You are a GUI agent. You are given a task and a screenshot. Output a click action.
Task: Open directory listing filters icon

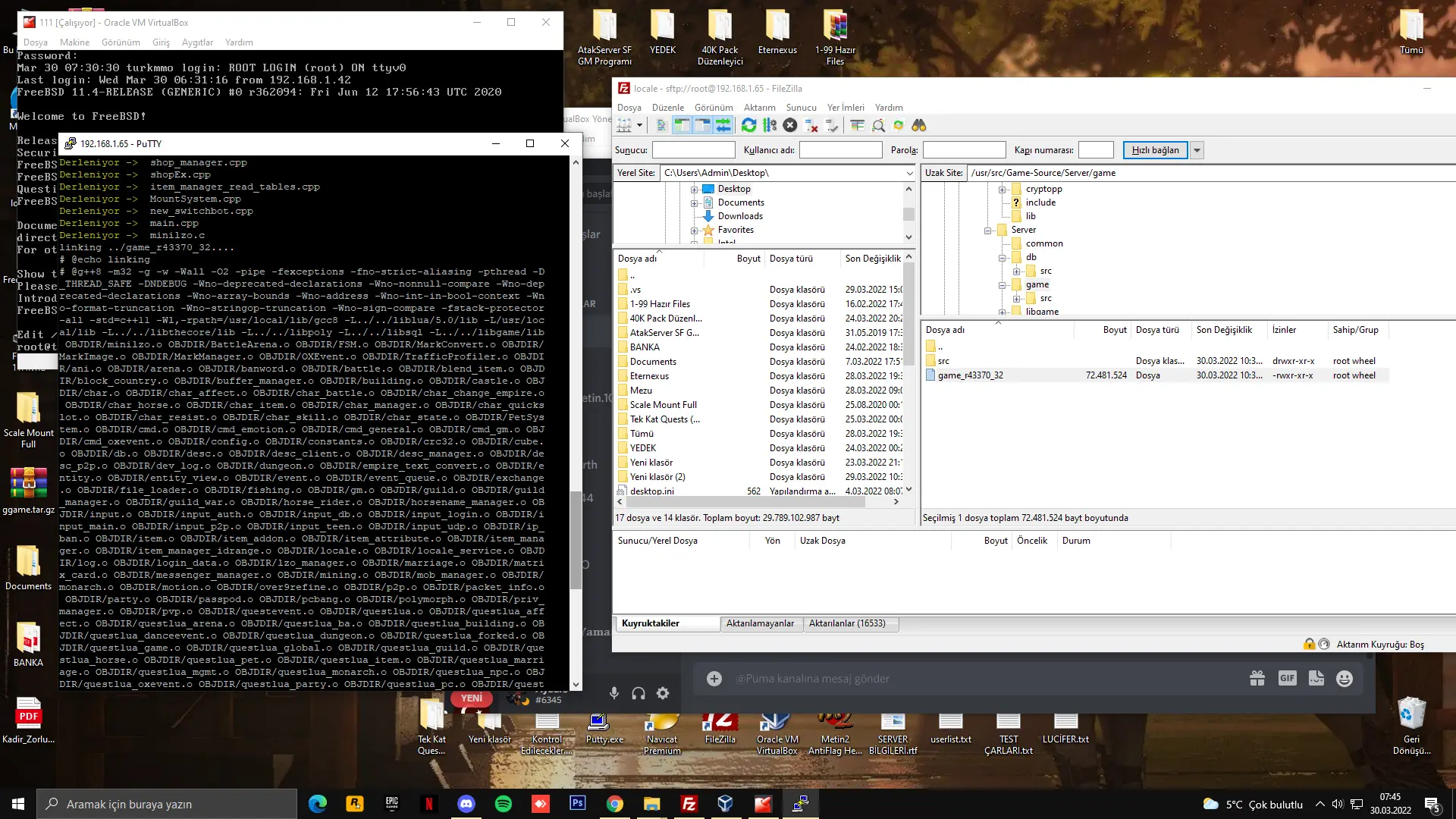[x=858, y=125]
